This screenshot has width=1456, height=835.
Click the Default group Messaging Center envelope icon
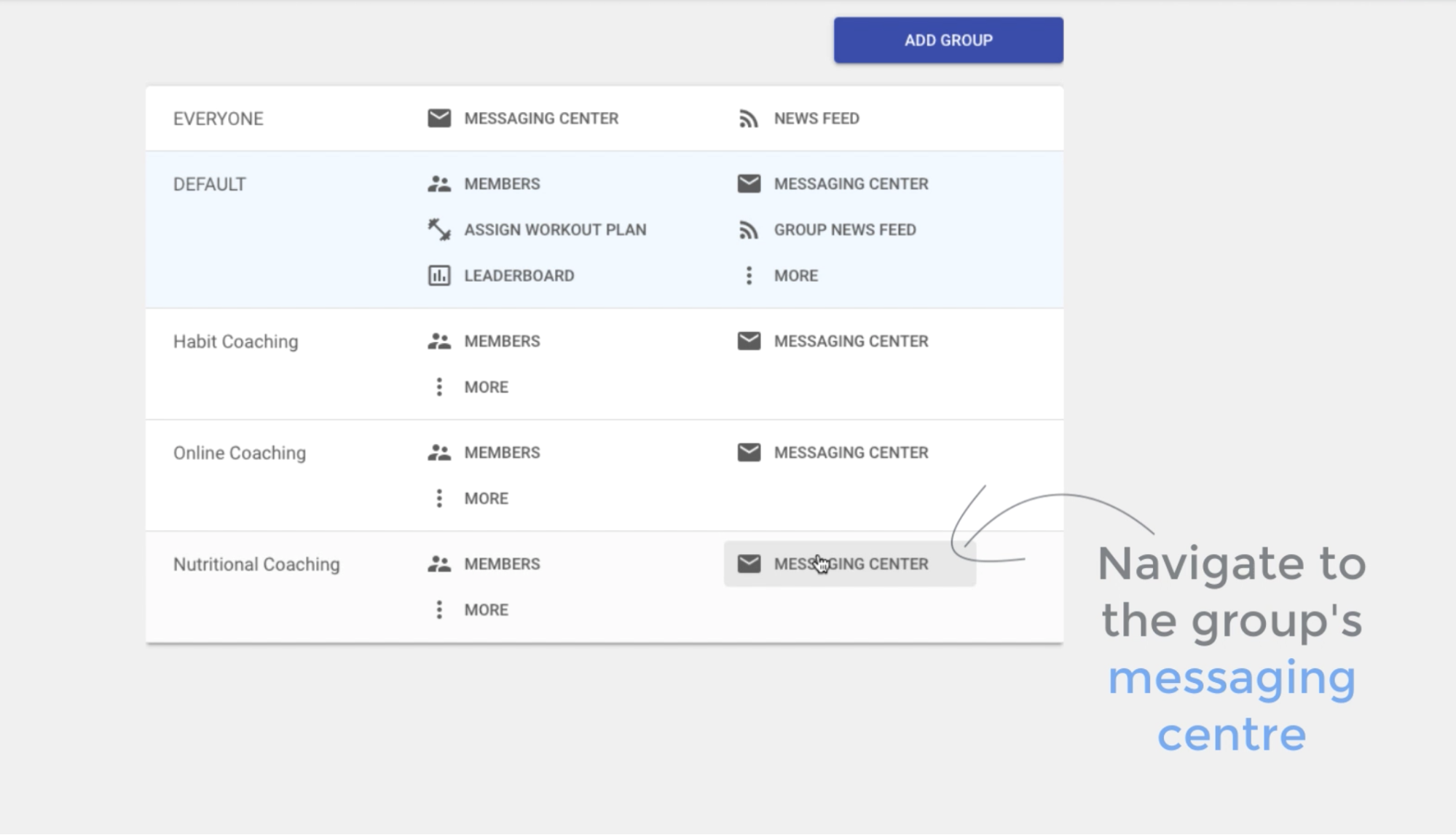click(x=748, y=183)
